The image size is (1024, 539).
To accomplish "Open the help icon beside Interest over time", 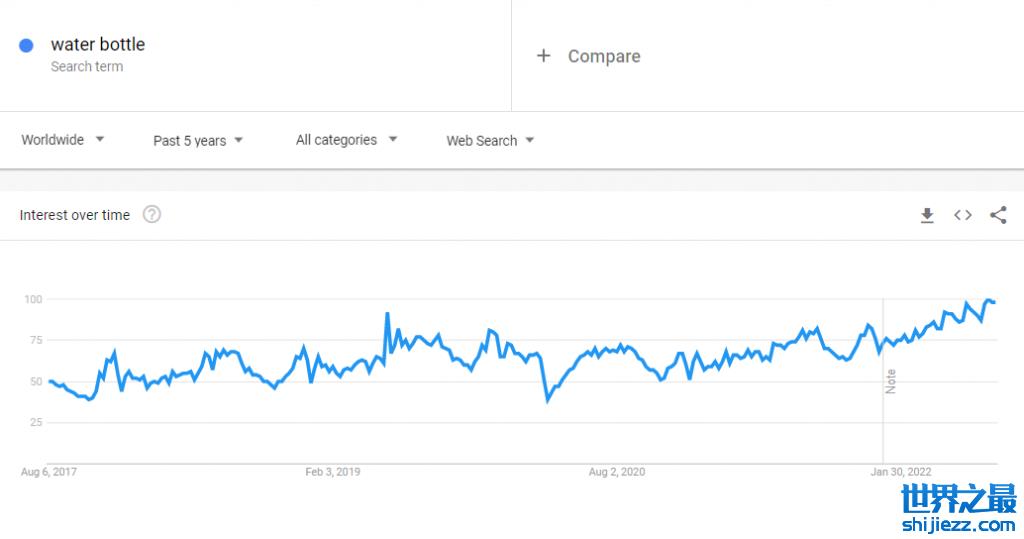I will [x=152, y=214].
